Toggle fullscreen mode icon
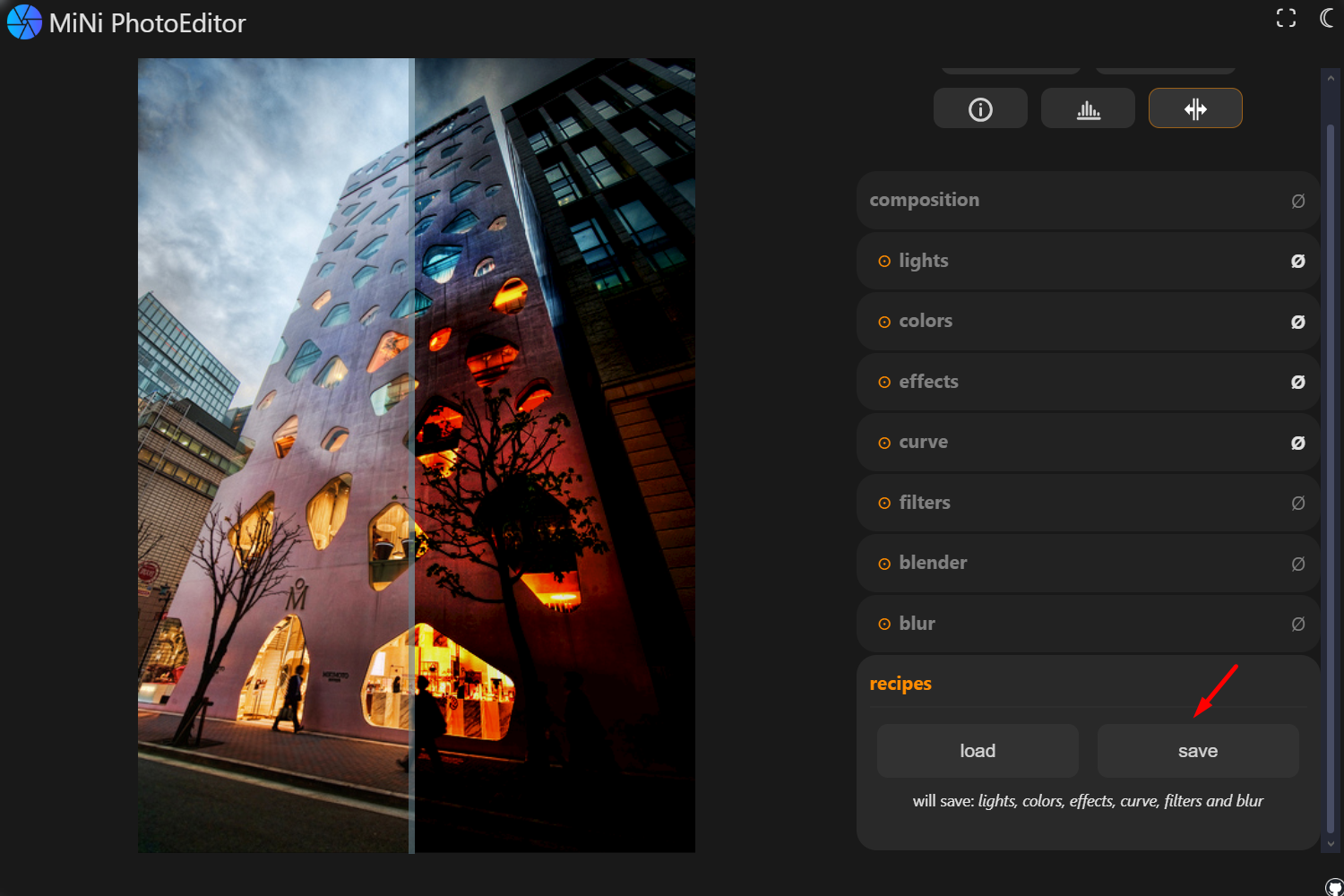The height and width of the screenshot is (896, 1344). click(x=1286, y=18)
